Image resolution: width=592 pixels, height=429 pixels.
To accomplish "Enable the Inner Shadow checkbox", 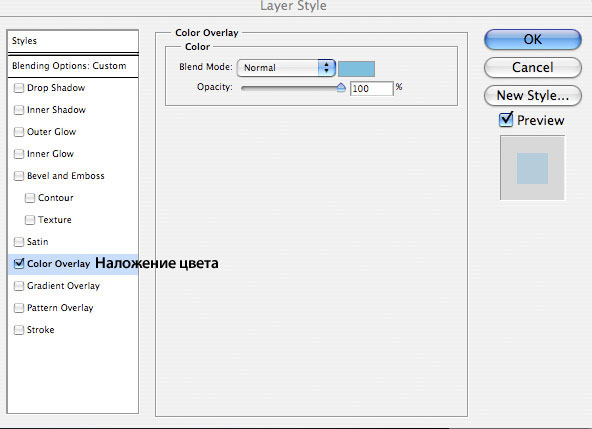I will (18, 110).
